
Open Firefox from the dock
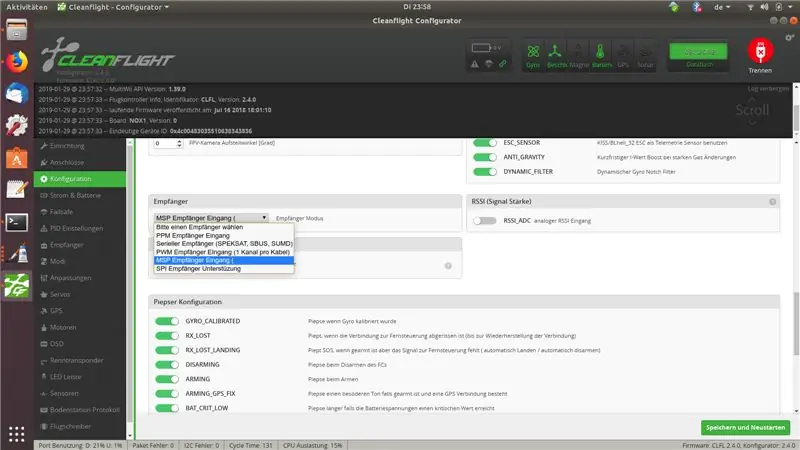coord(16,62)
